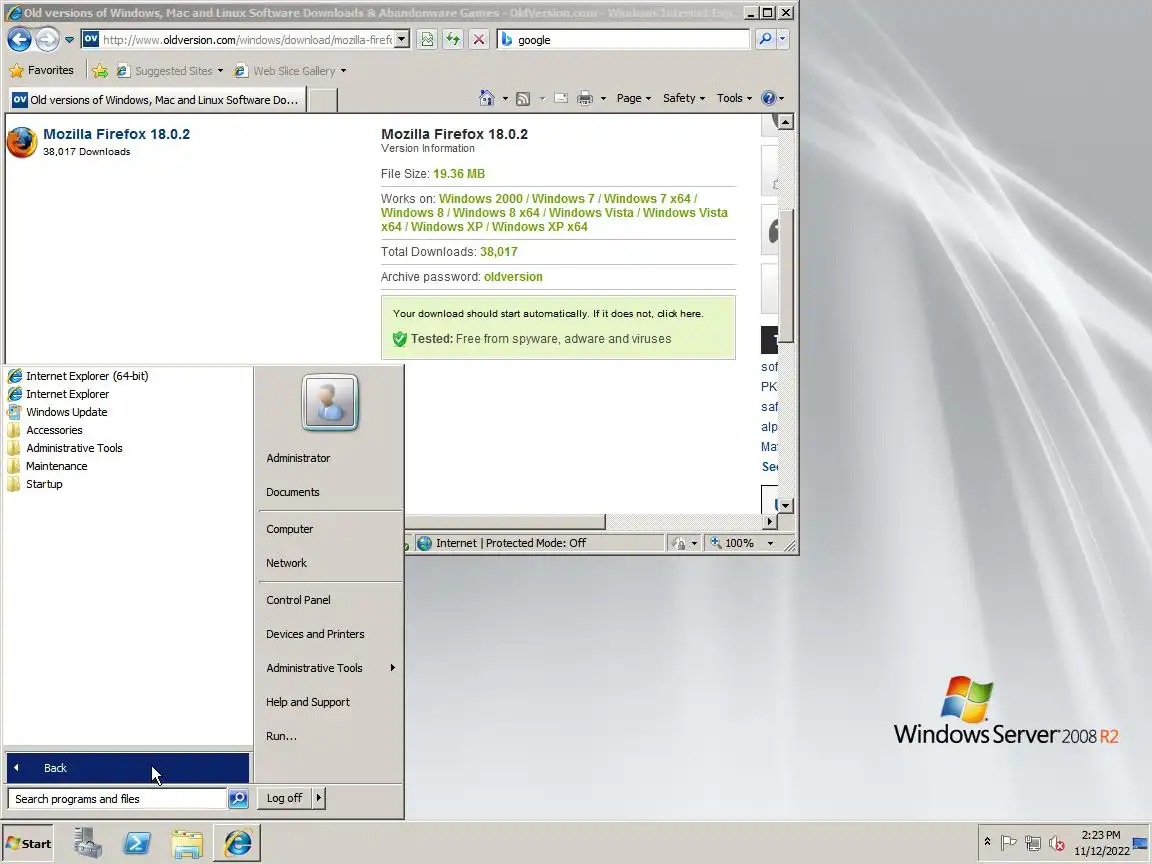This screenshot has width=1152, height=864.
Task: Click the Firefox logo image
Action: 22,142
